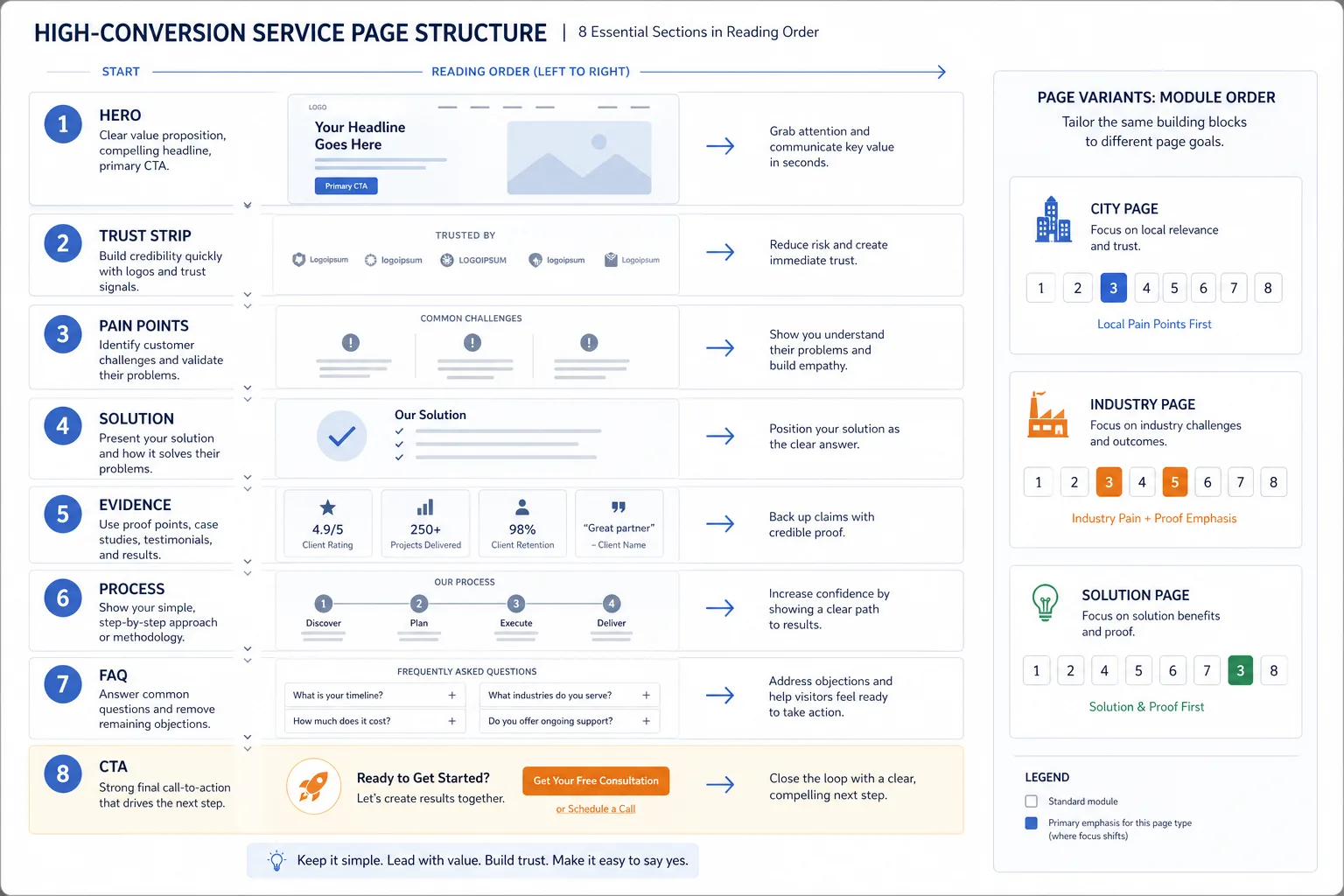Click the 'Local Pain Points First' label

tap(1154, 324)
